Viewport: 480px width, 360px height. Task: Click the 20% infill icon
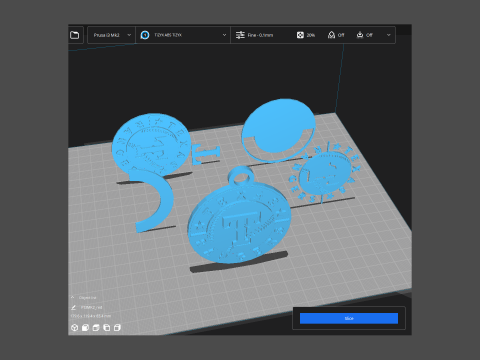300,35
